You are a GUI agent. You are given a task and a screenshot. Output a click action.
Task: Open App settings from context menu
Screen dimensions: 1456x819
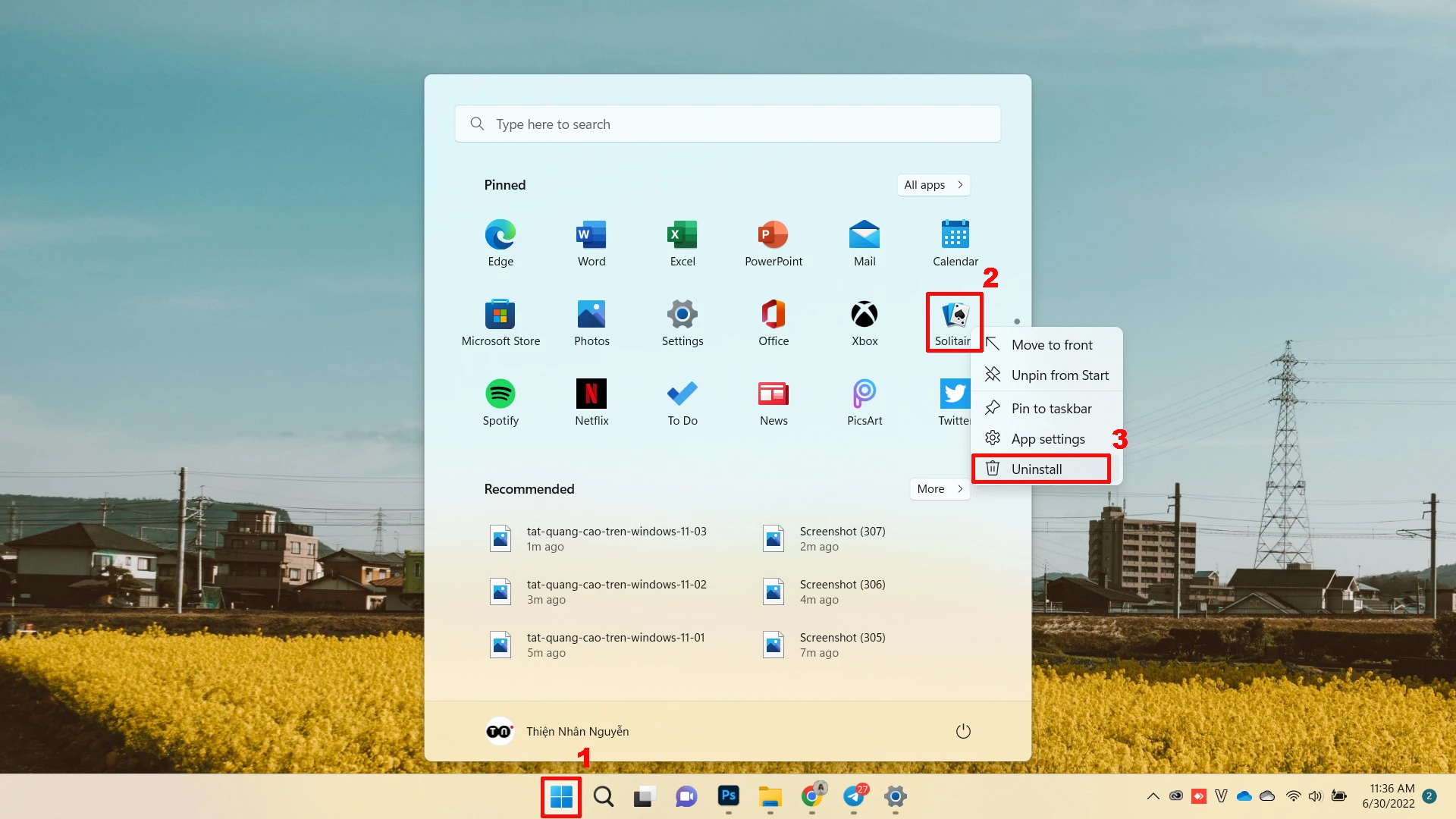(1046, 438)
